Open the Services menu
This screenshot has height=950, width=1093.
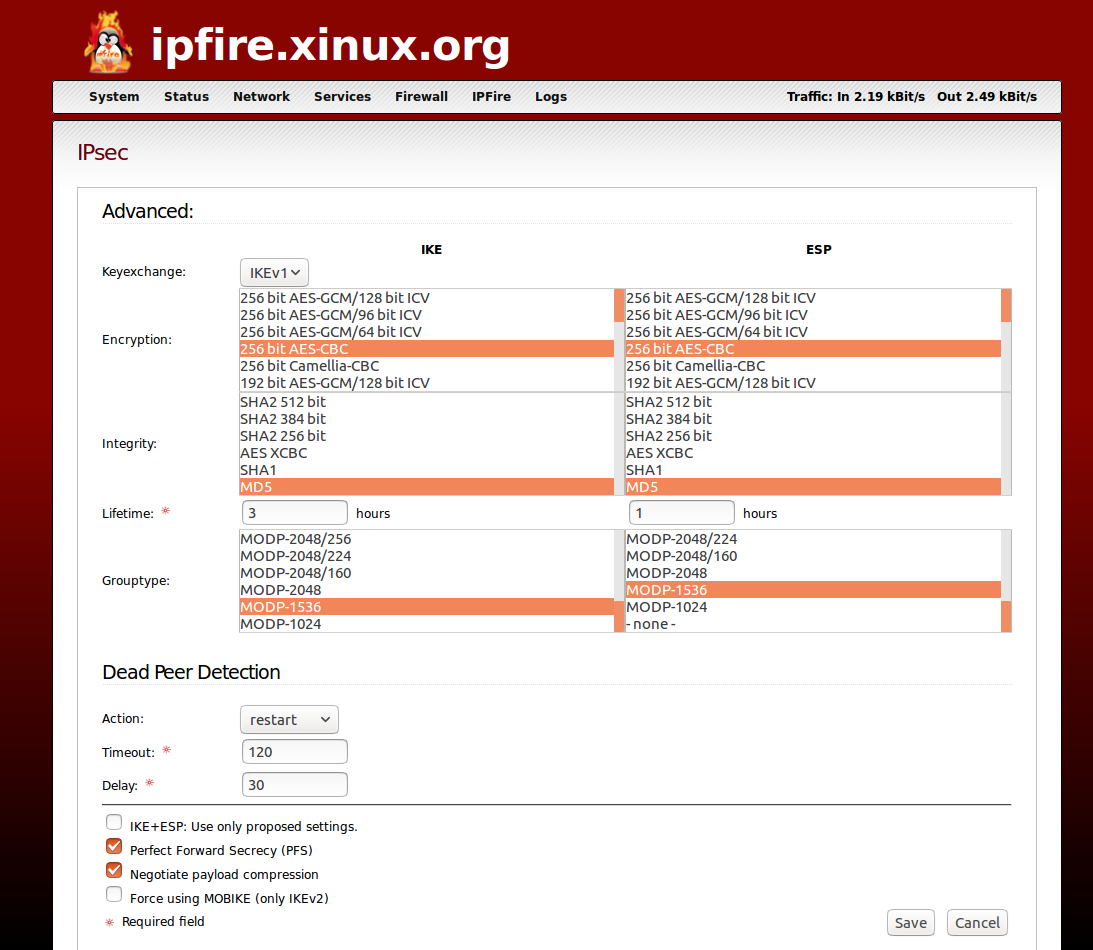coord(342,96)
